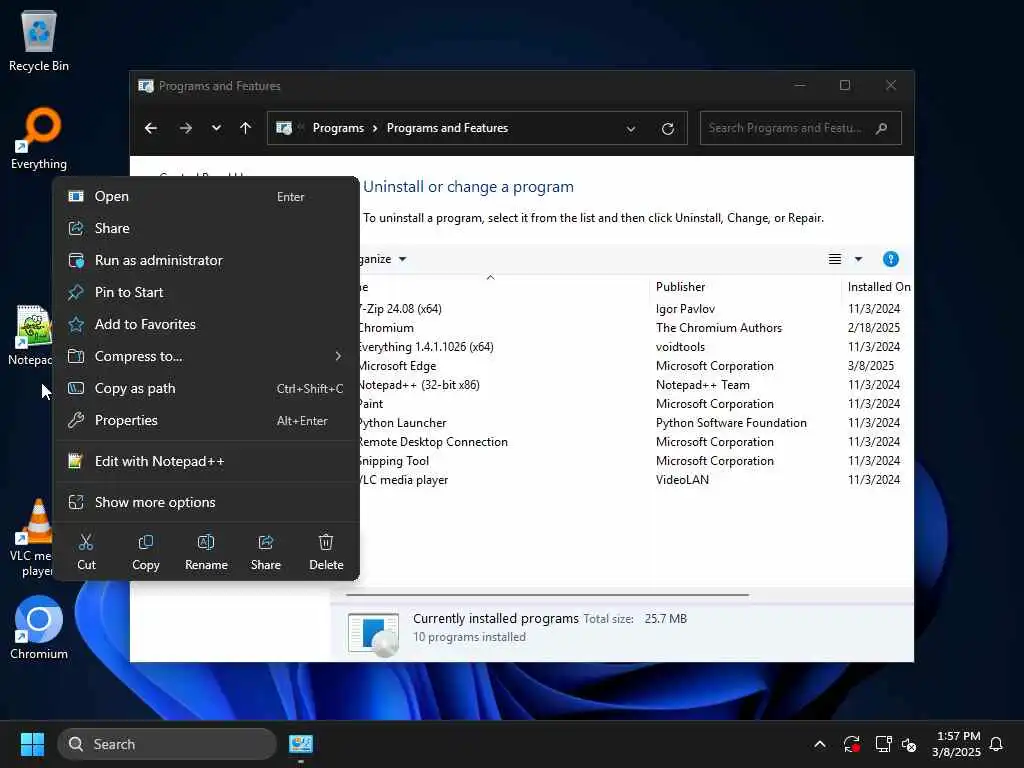
Task: Click the Share icon in bottom row
Action: pos(266,552)
